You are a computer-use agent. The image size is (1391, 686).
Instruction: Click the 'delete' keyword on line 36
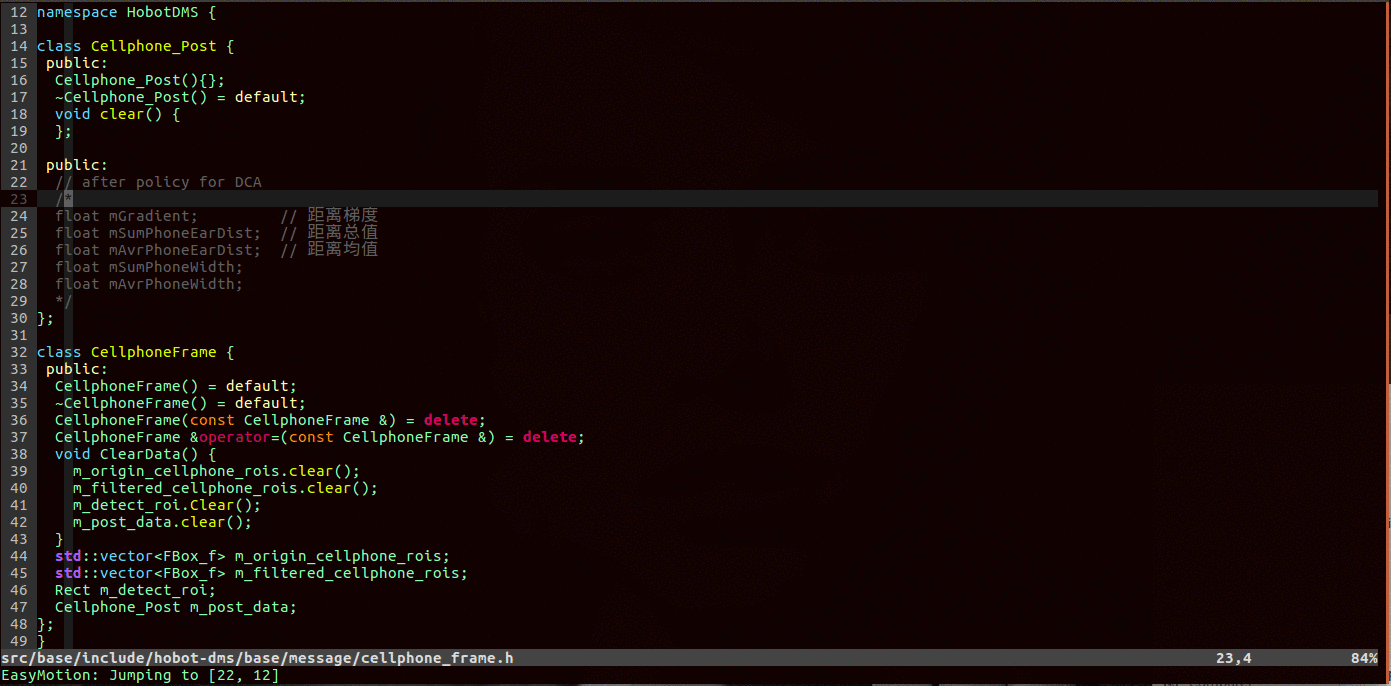coord(451,421)
